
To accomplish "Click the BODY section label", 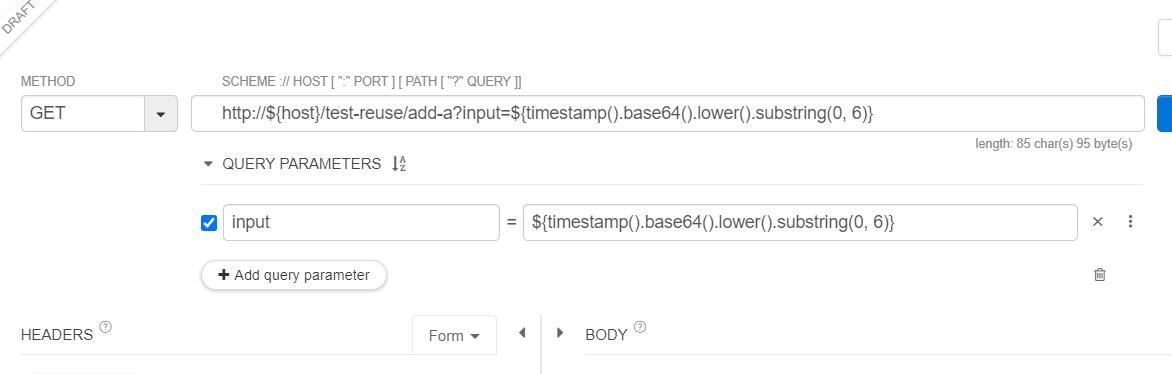I will pos(606,335).
